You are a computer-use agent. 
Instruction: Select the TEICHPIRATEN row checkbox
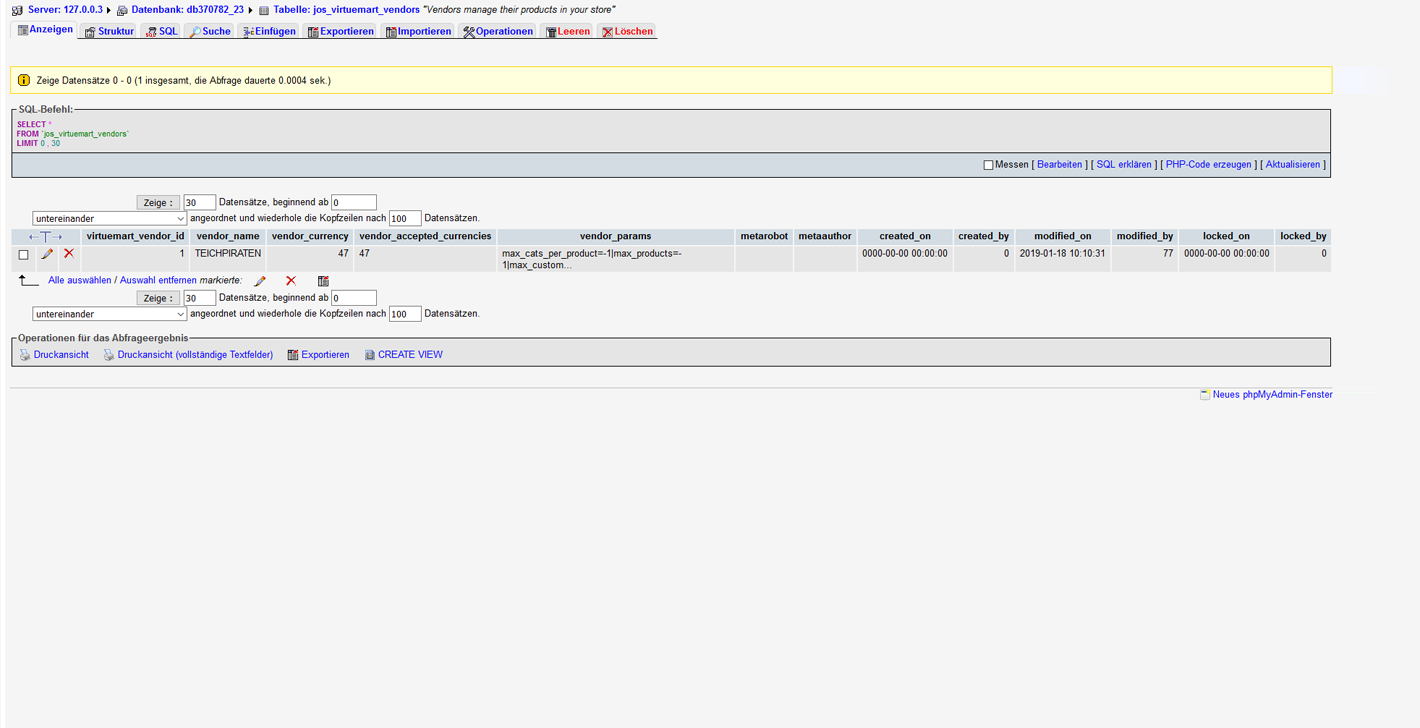[x=24, y=255]
